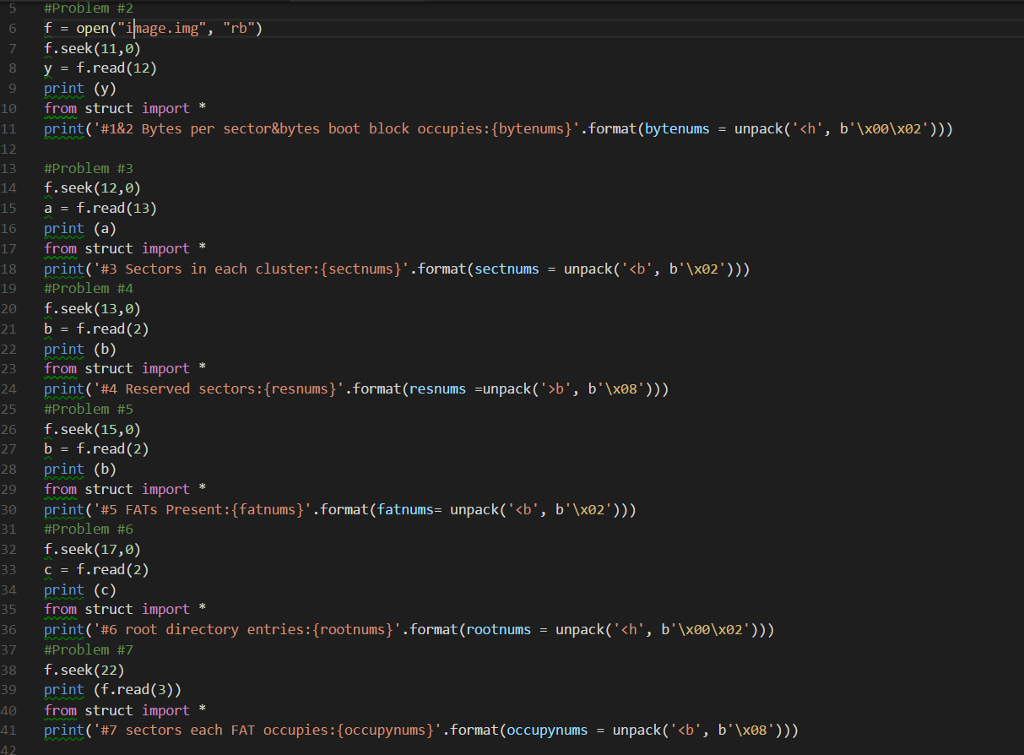Viewport: 1024px width, 755px height.
Task: Click line number 11 in the gutter
Action: (x=11, y=129)
